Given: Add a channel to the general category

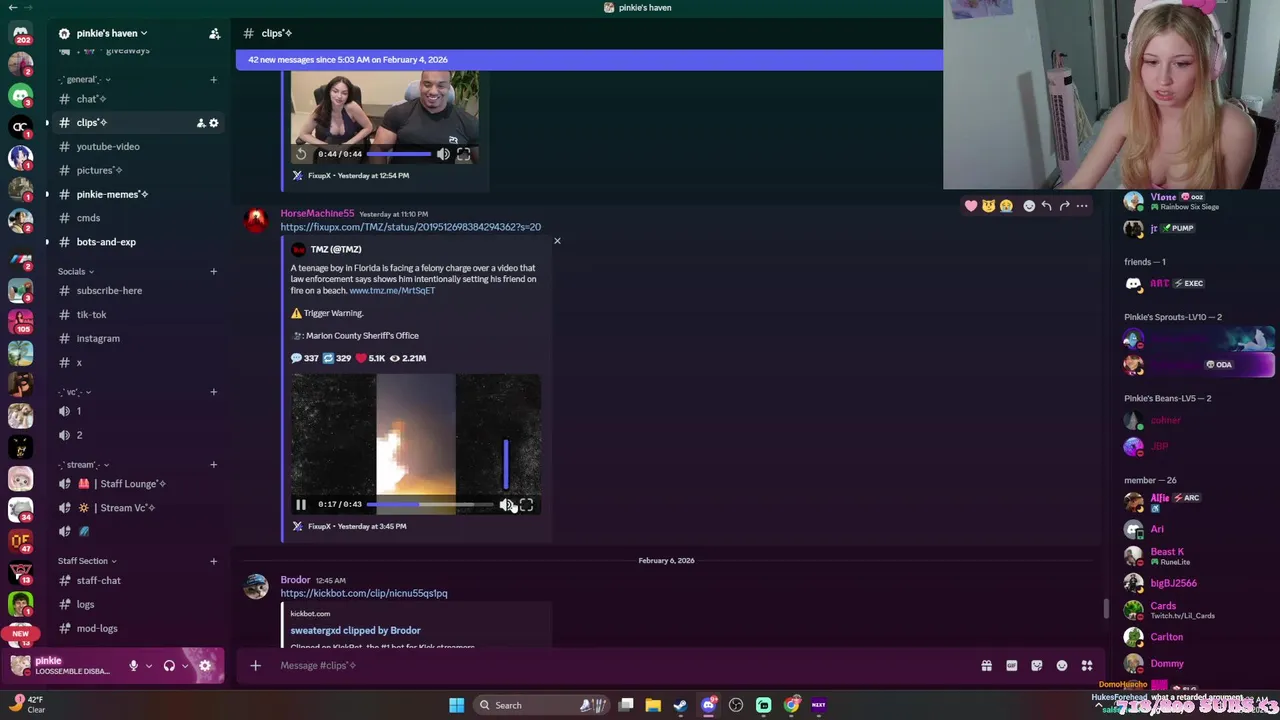Looking at the screenshot, I should 213,79.
